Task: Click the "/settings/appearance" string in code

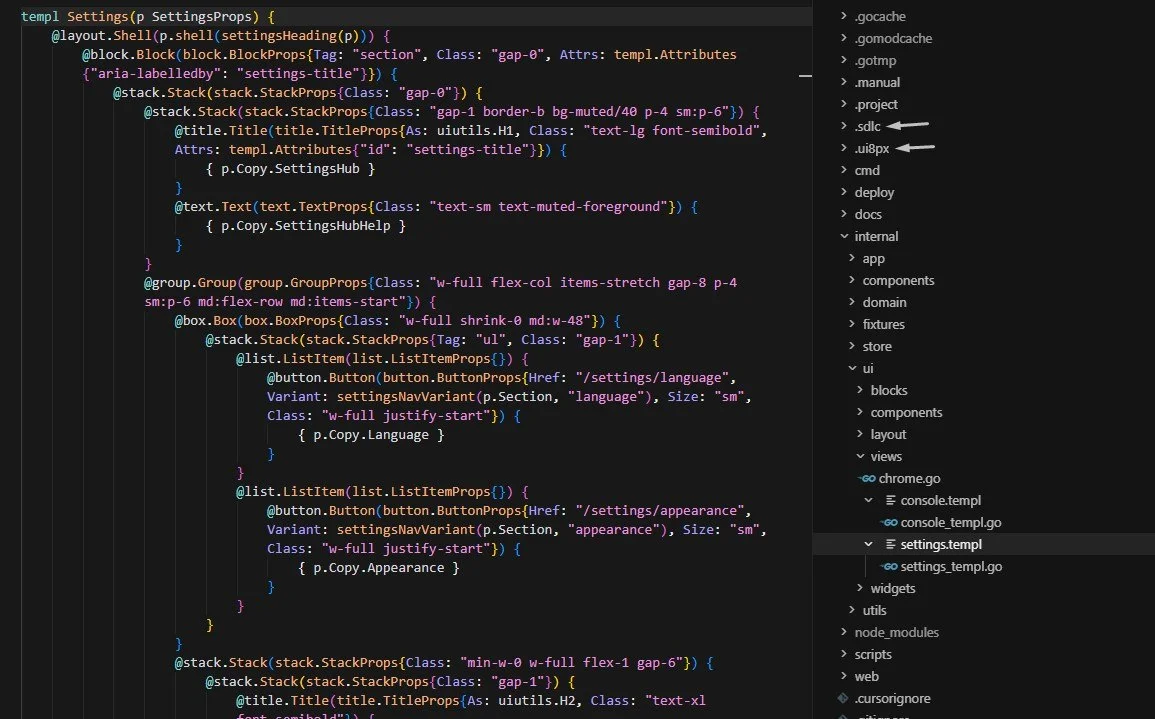Action: [660, 511]
